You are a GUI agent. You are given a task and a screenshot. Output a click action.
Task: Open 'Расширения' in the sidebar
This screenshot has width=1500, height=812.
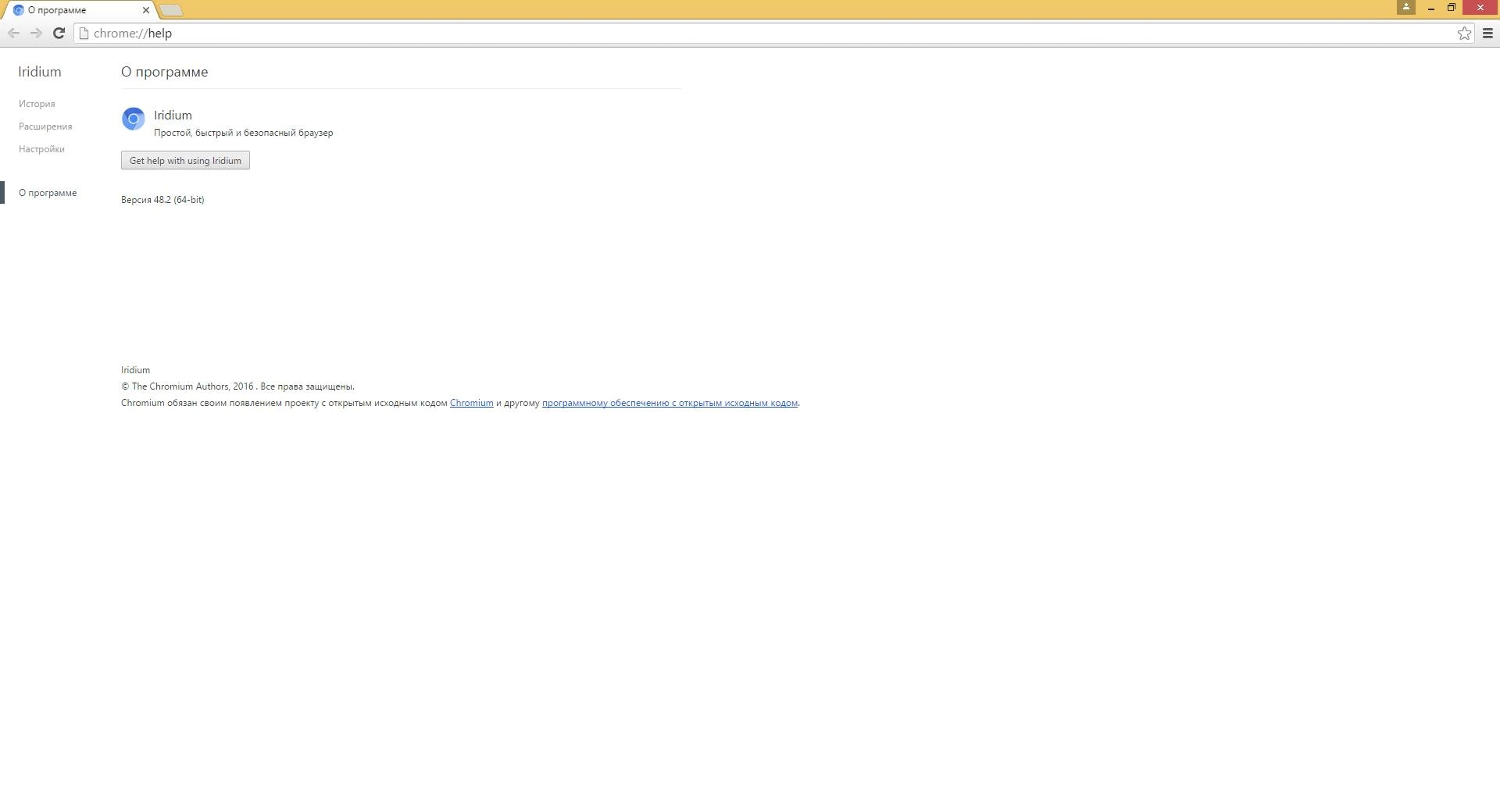pyautogui.click(x=45, y=126)
